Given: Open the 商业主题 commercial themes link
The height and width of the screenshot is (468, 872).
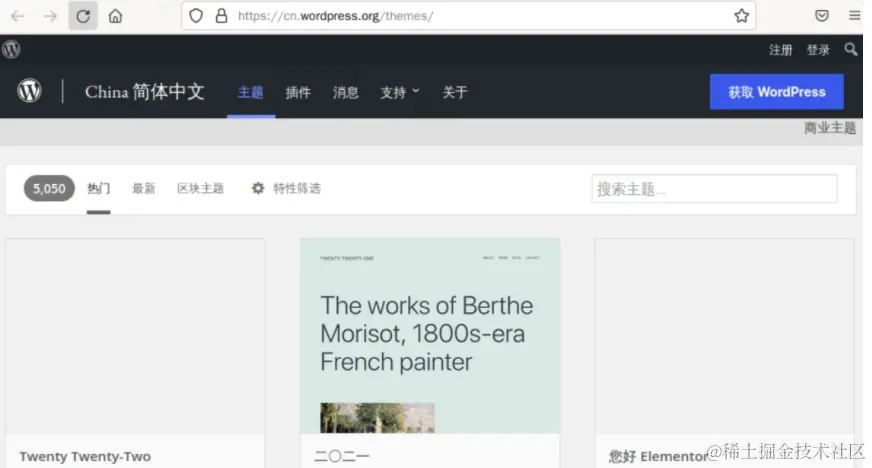Looking at the screenshot, I should point(830,128).
